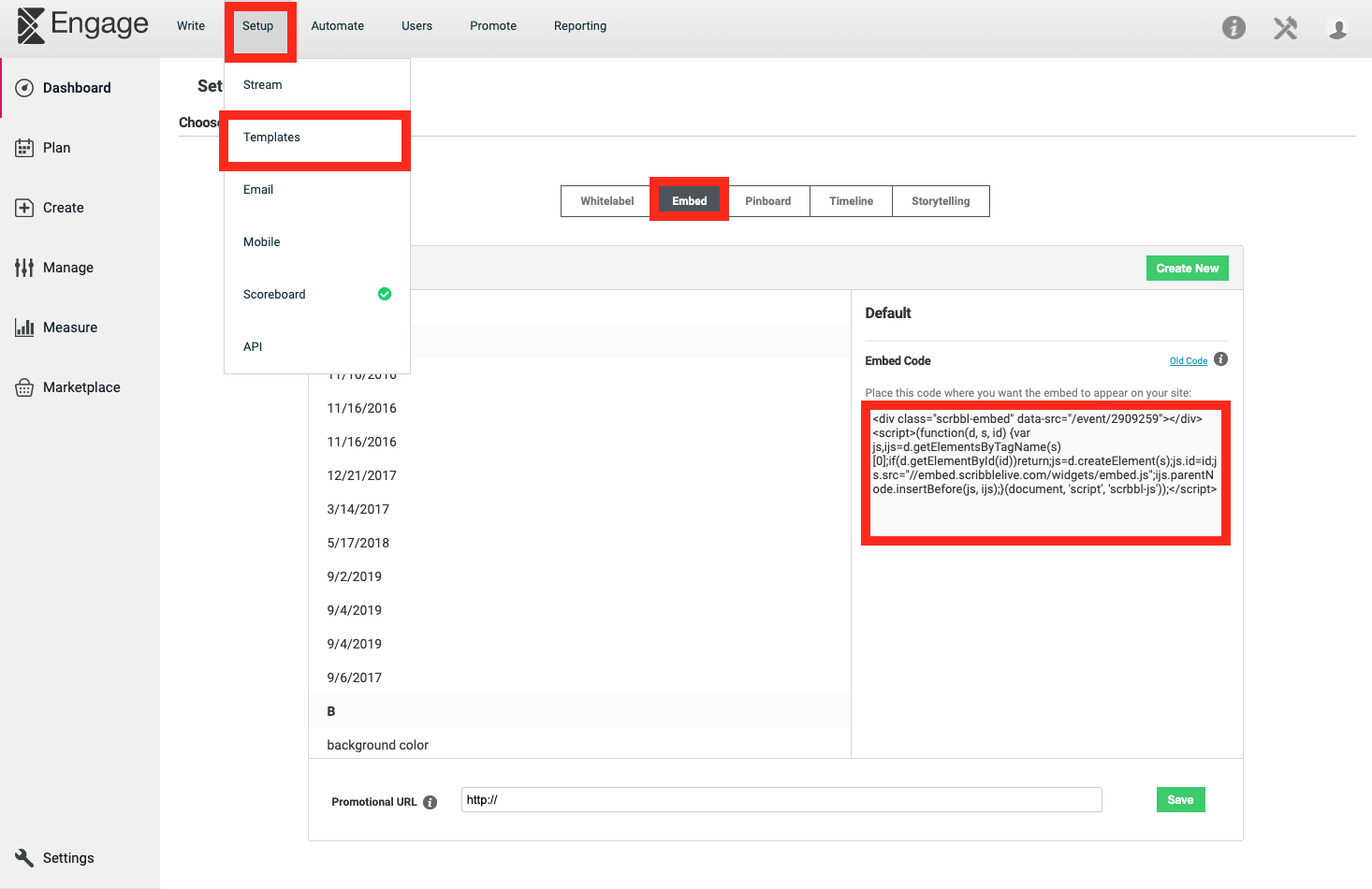Select Scoreboard in Setup dropdown
The width and height of the screenshot is (1372, 889).
click(317, 295)
